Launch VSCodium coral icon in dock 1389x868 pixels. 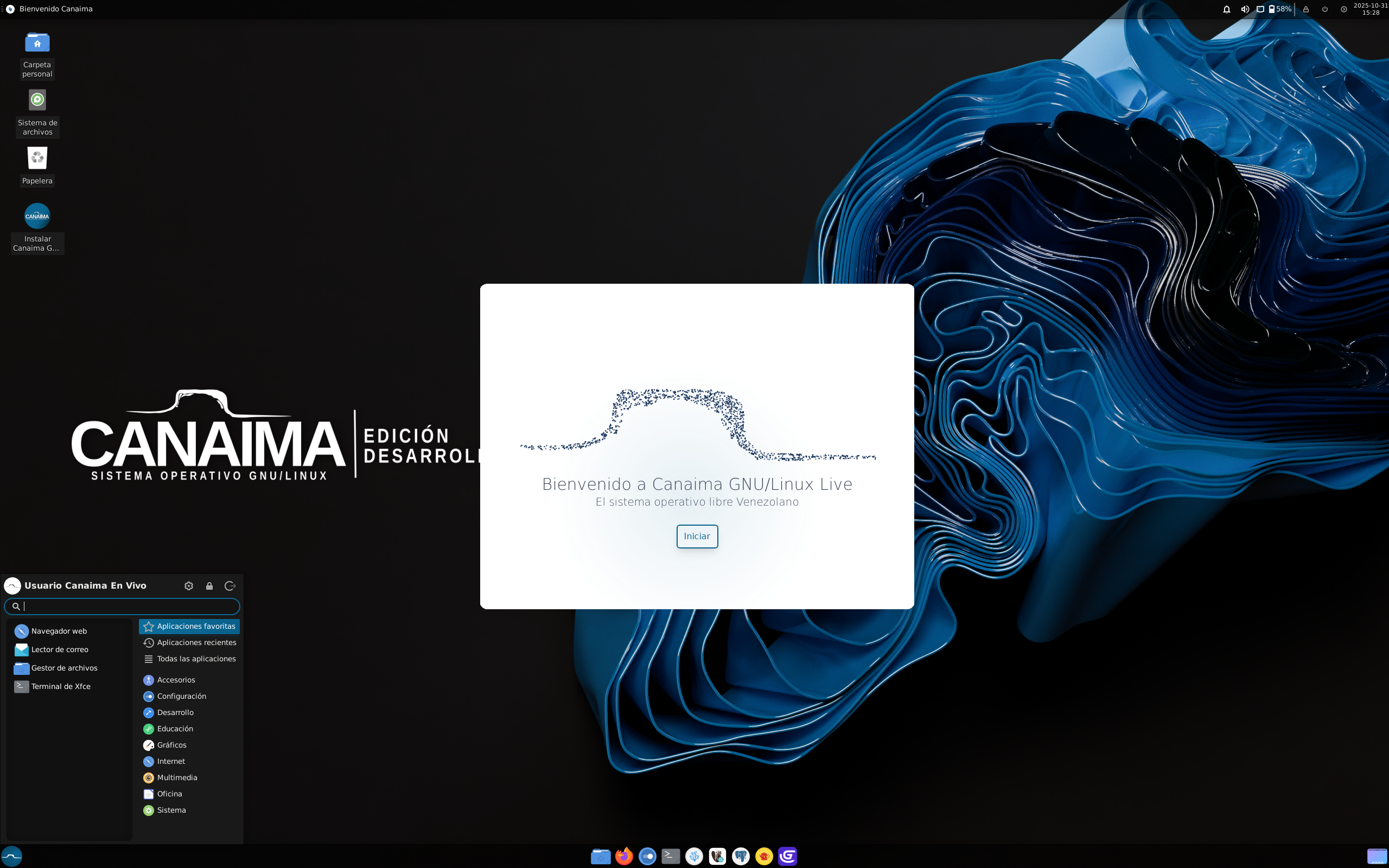coord(694,856)
